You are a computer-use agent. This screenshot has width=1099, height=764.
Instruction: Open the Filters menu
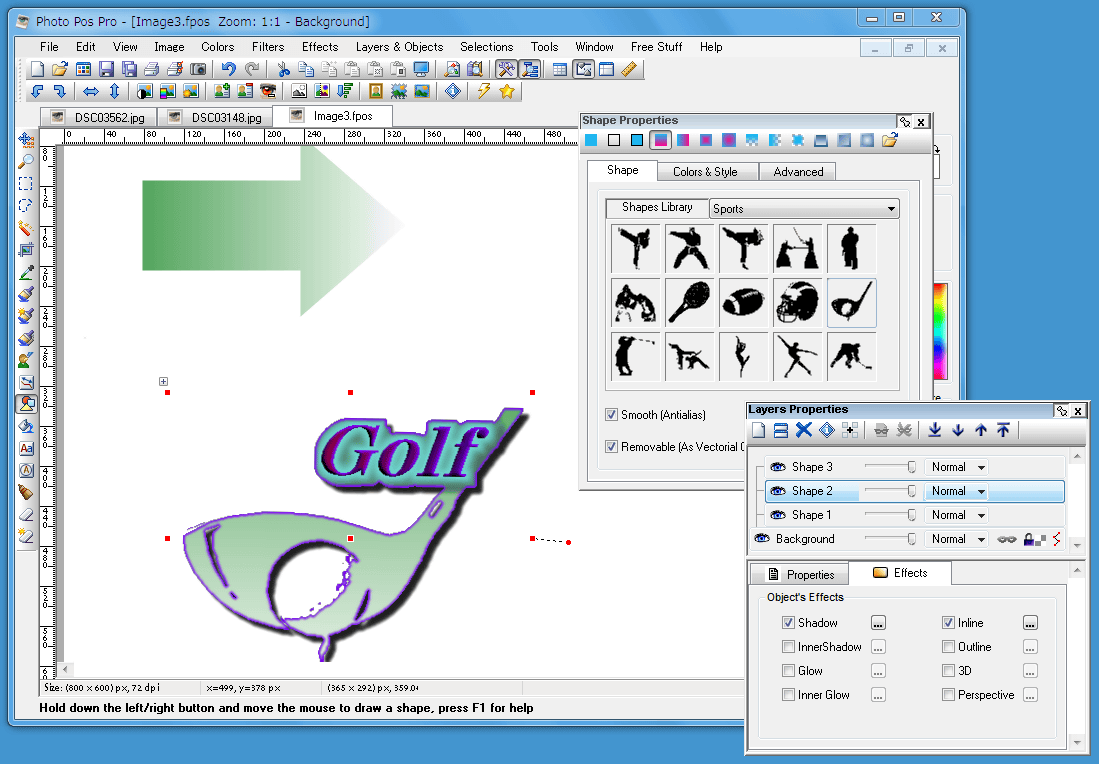pos(268,47)
